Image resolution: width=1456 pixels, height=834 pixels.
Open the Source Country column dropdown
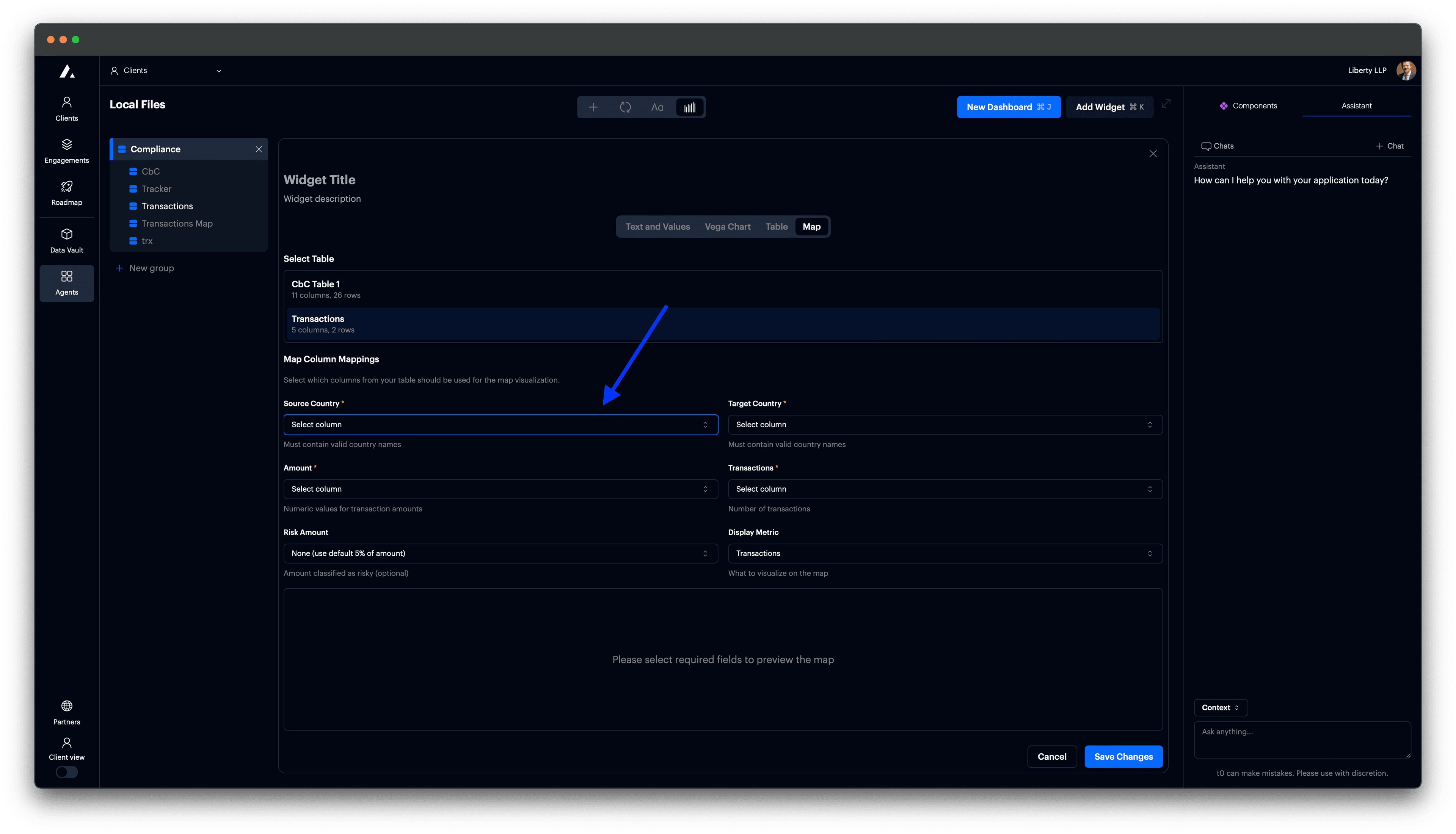pos(500,425)
